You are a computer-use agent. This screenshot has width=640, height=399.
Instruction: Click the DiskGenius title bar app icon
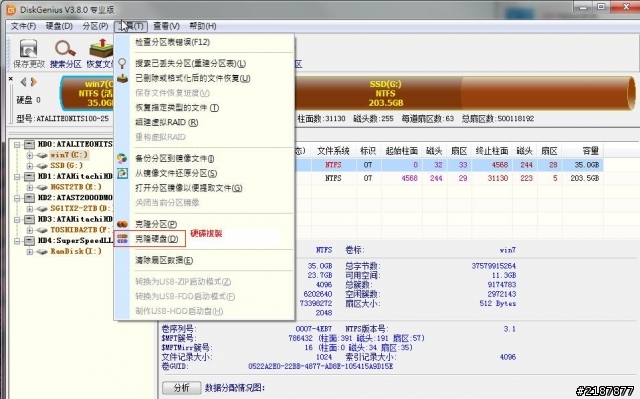pyautogui.click(x=11, y=9)
